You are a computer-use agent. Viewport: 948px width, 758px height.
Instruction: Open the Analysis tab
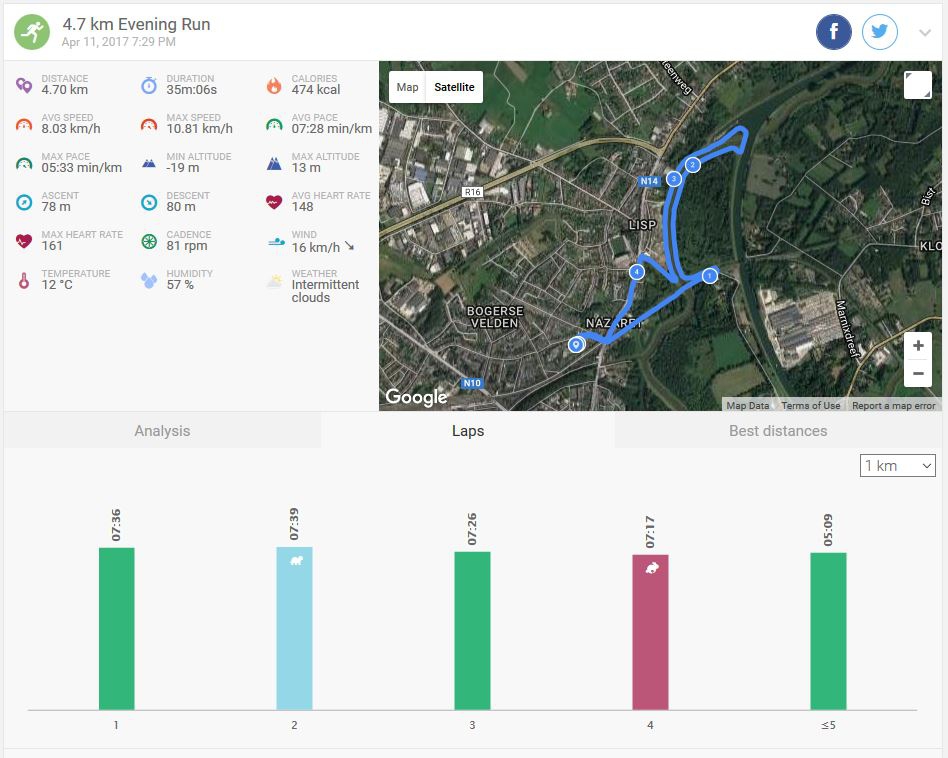point(162,431)
